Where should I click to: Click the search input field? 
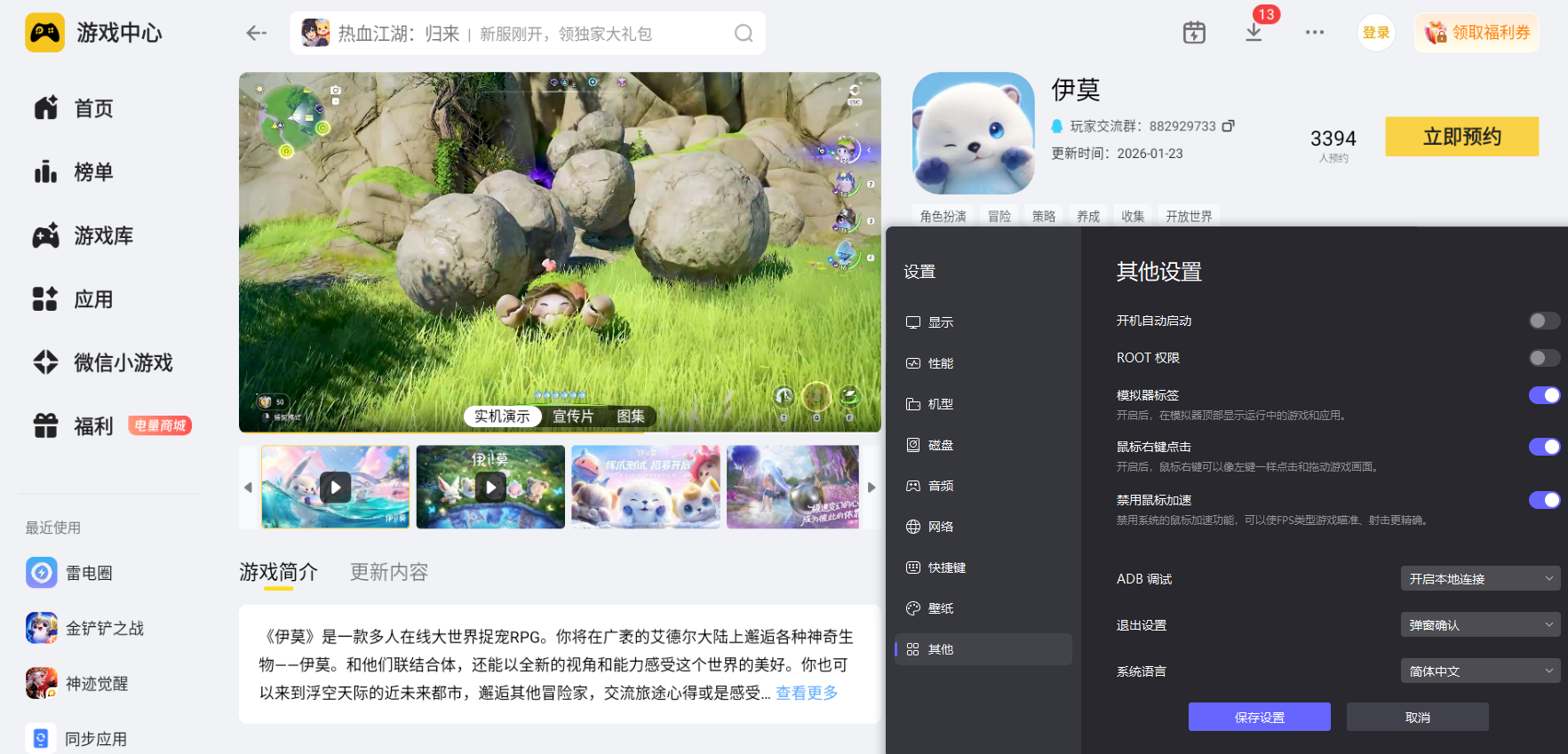(x=528, y=33)
